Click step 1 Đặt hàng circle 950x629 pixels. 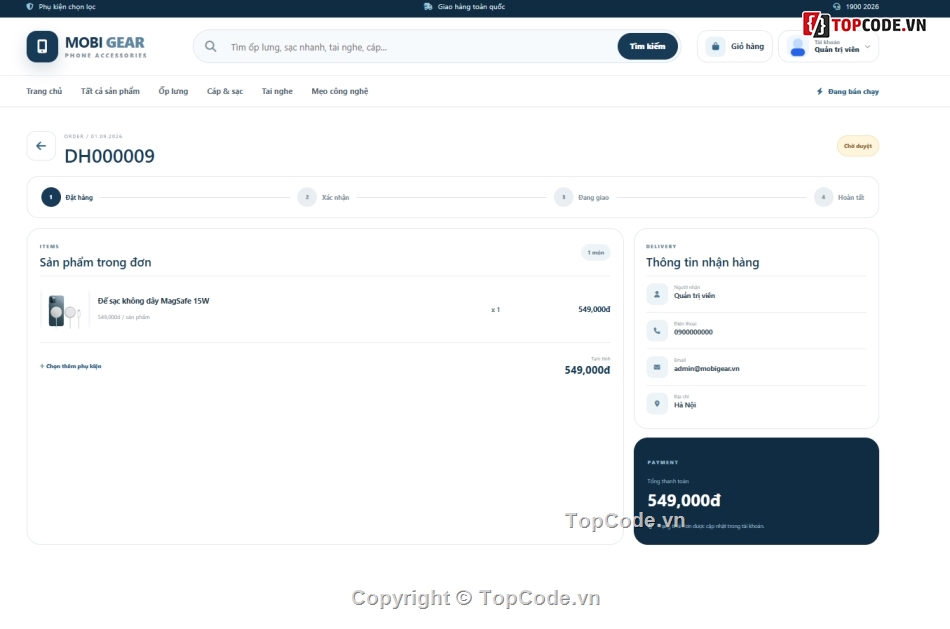coord(51,197)
